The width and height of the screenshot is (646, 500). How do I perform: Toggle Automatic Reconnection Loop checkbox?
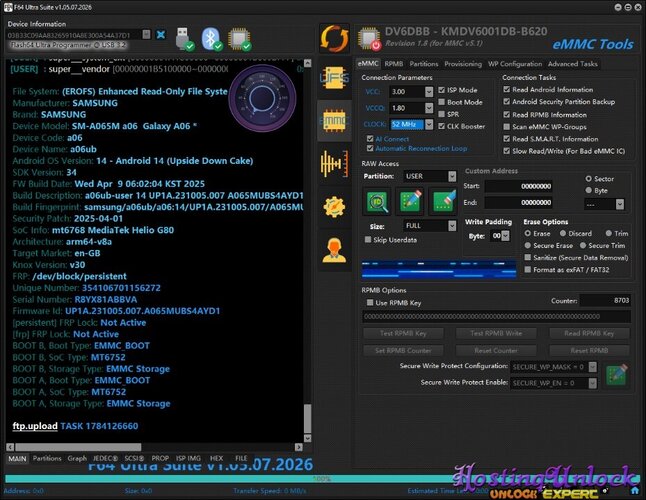coord(370,148)
